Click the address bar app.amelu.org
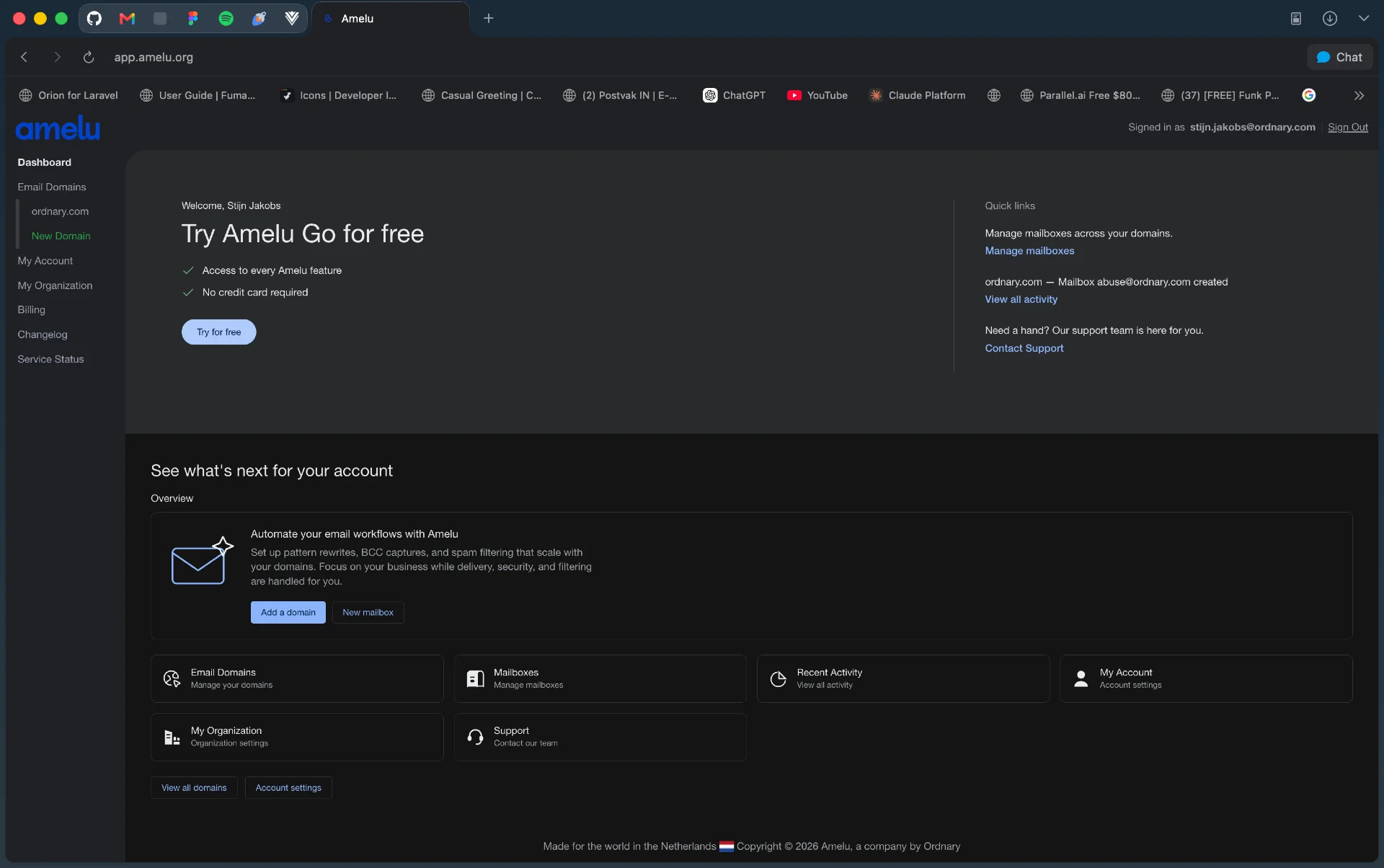The height and width of the screenshot is (868, 1384). click(x=154, y=57)
